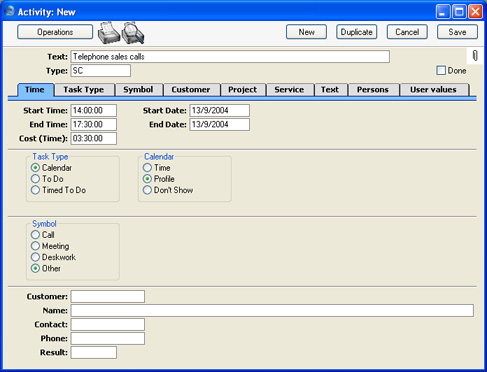Select the Call symbol option
The height and width of the screenshot is (372, 487).
click(35, 235)
